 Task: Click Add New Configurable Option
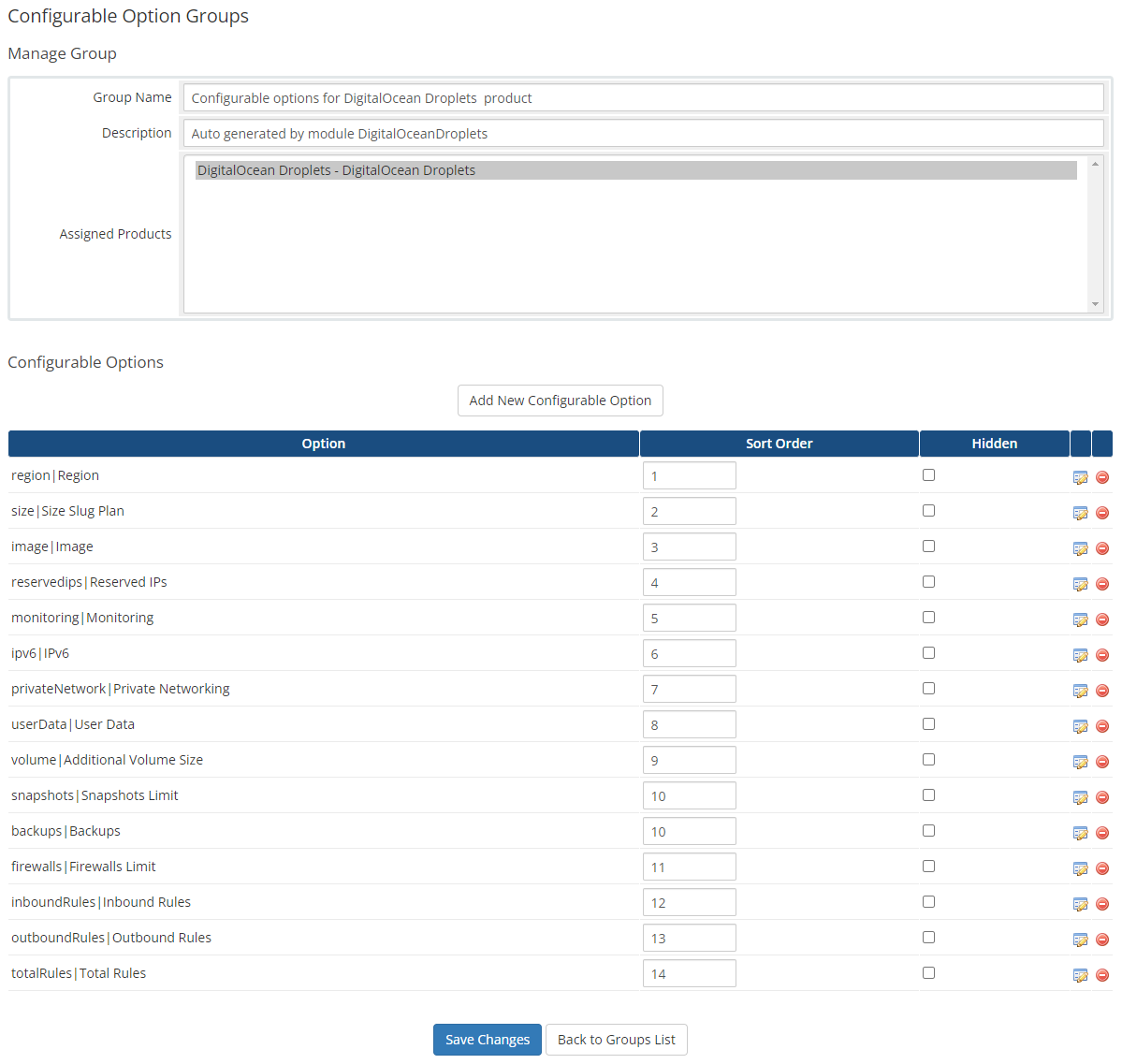pos(560,400)
